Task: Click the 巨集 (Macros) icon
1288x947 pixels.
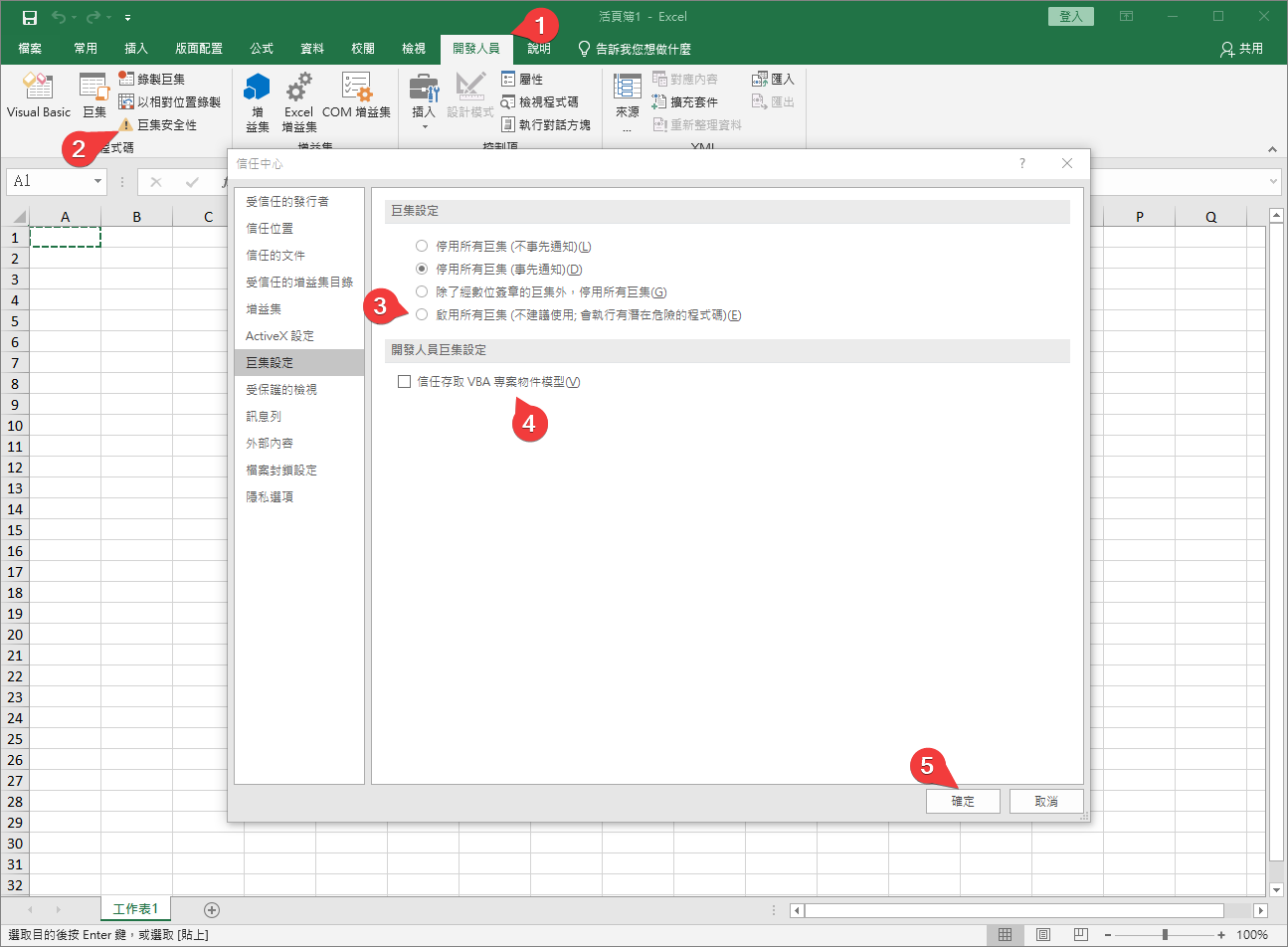Action: (x=94, y=90)
